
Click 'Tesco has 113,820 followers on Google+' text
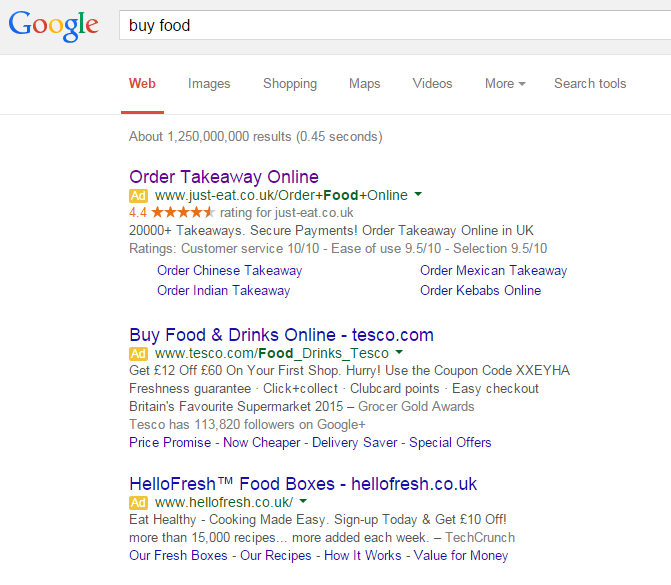247,425
